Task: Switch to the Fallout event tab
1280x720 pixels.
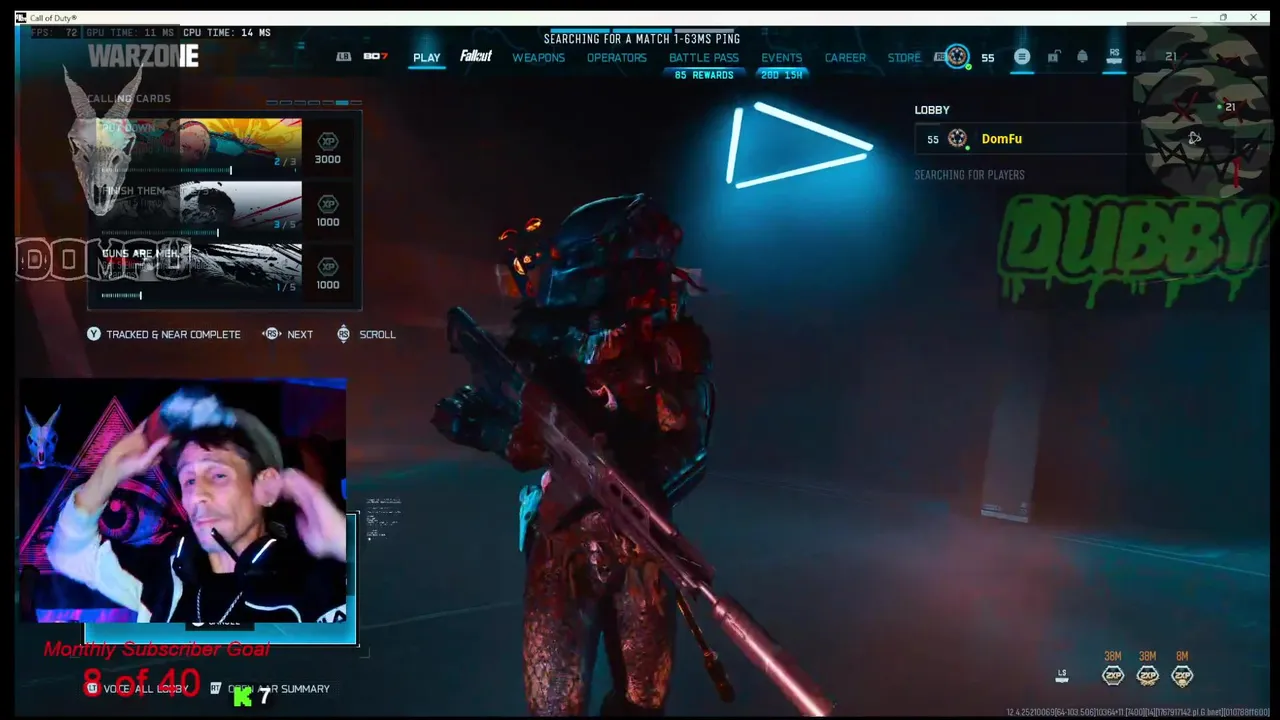Action: click(x=476, y=56)
